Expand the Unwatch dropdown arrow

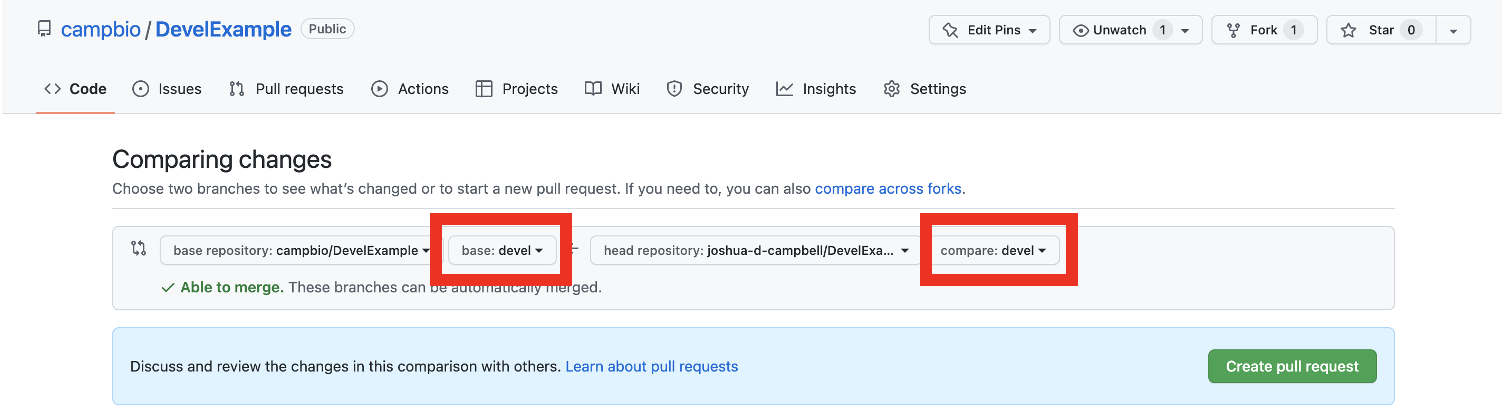1185,30
